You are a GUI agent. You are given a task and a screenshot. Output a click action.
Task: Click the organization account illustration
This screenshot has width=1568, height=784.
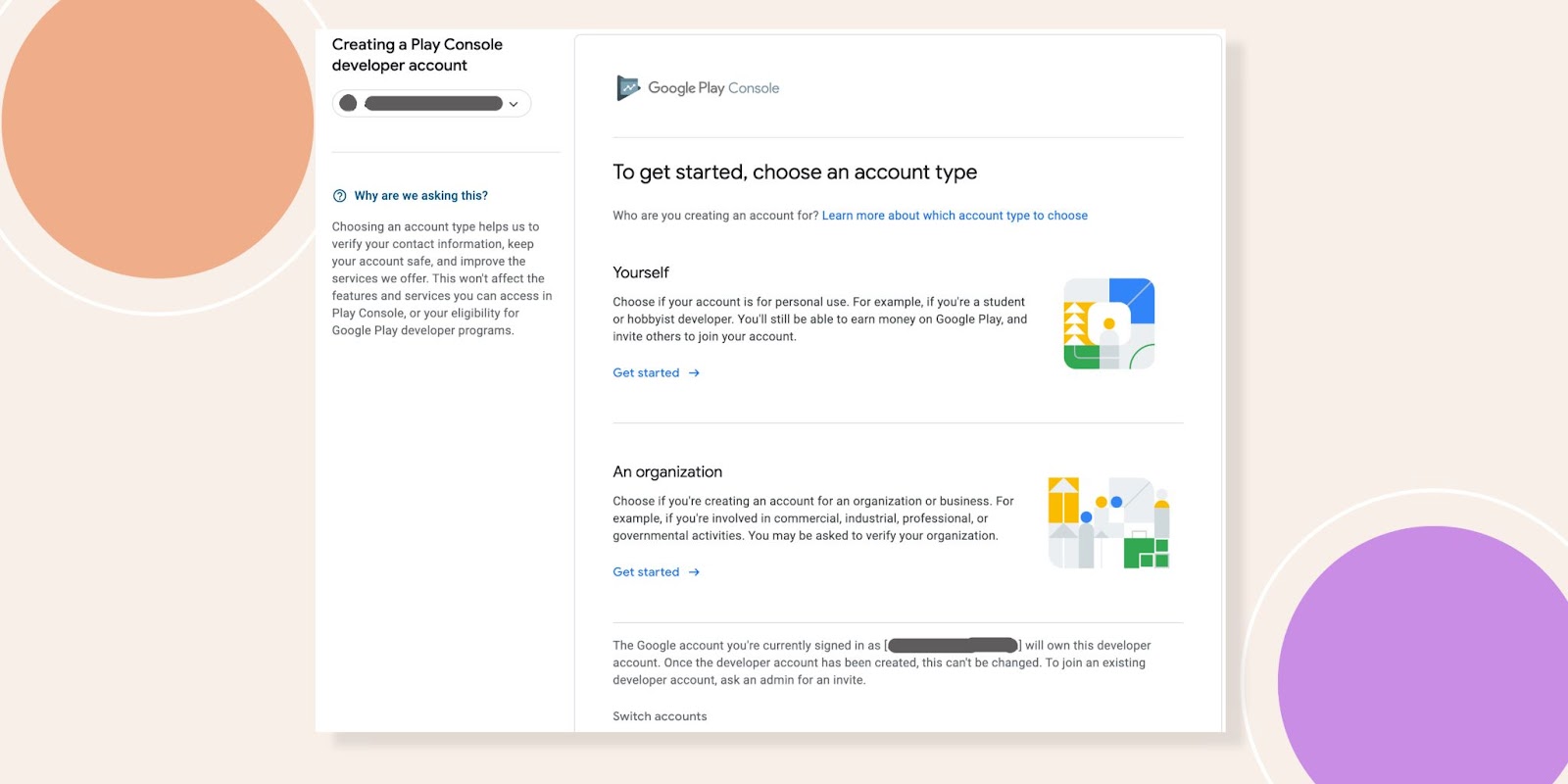point(1108,522)
